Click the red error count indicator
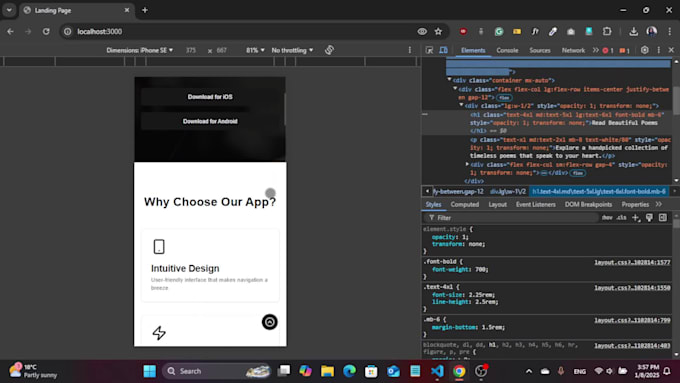The height and width of the screenshot is (383, 680). tap(608, 51)
